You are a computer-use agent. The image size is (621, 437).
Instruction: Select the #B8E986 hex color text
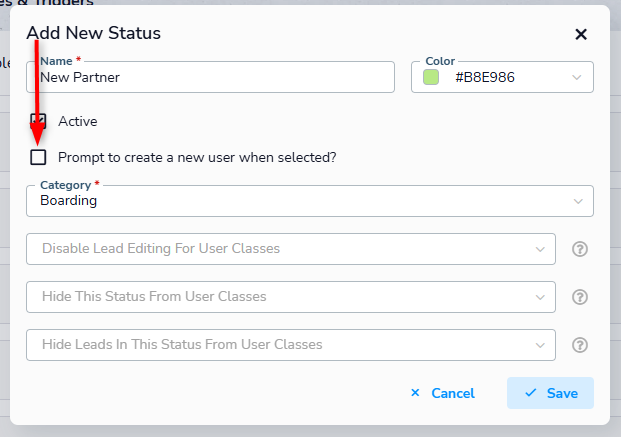tap(485, 77)
